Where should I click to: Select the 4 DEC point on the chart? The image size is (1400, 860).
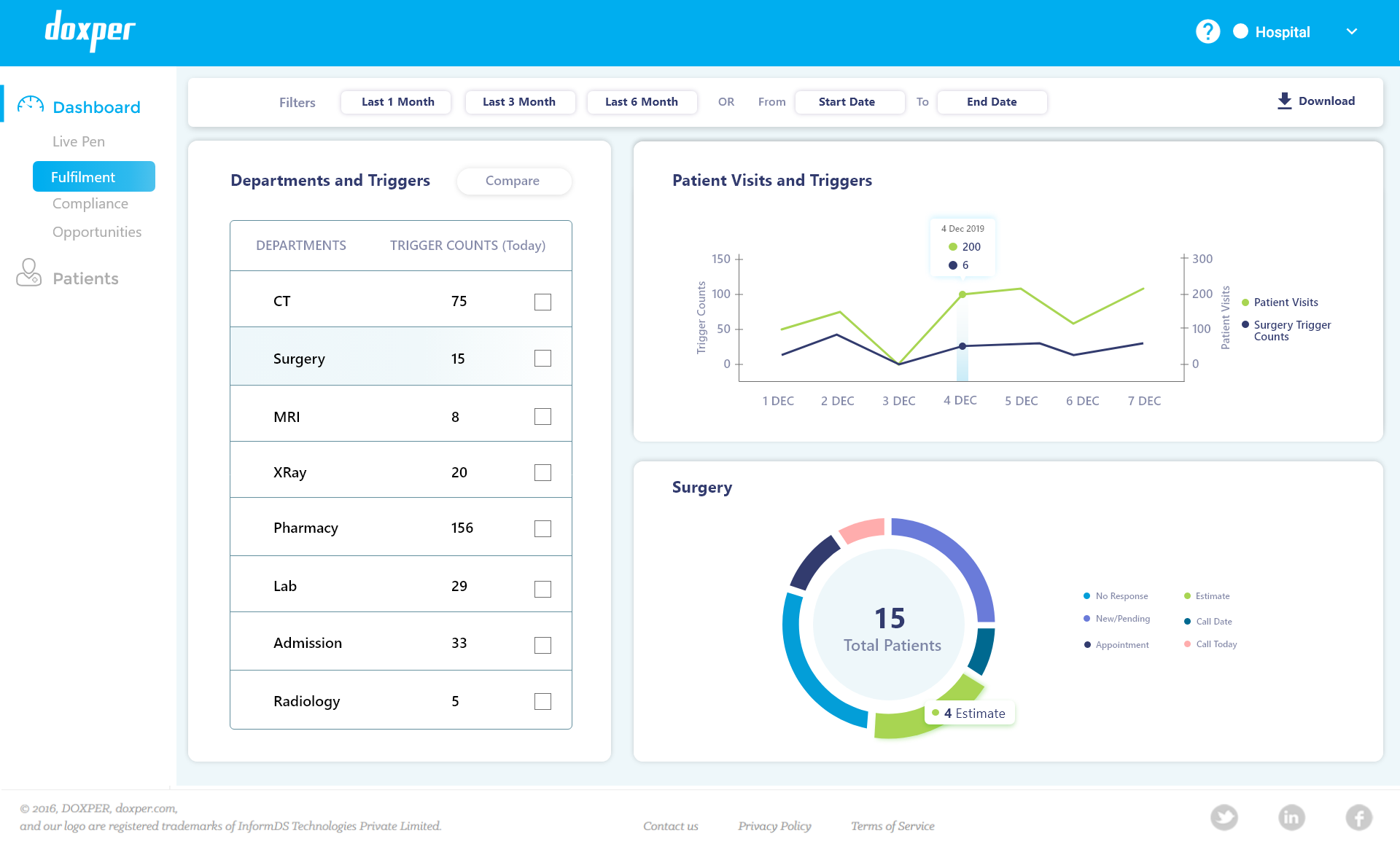coord(962,294)
